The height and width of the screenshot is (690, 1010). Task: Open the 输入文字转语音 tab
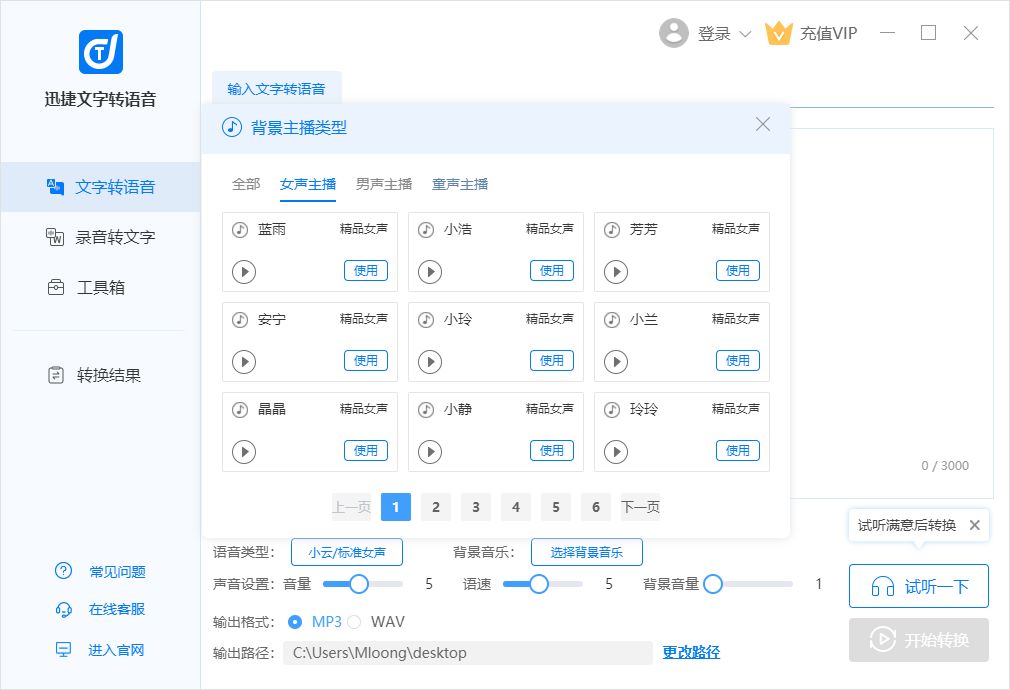(276, 89)
